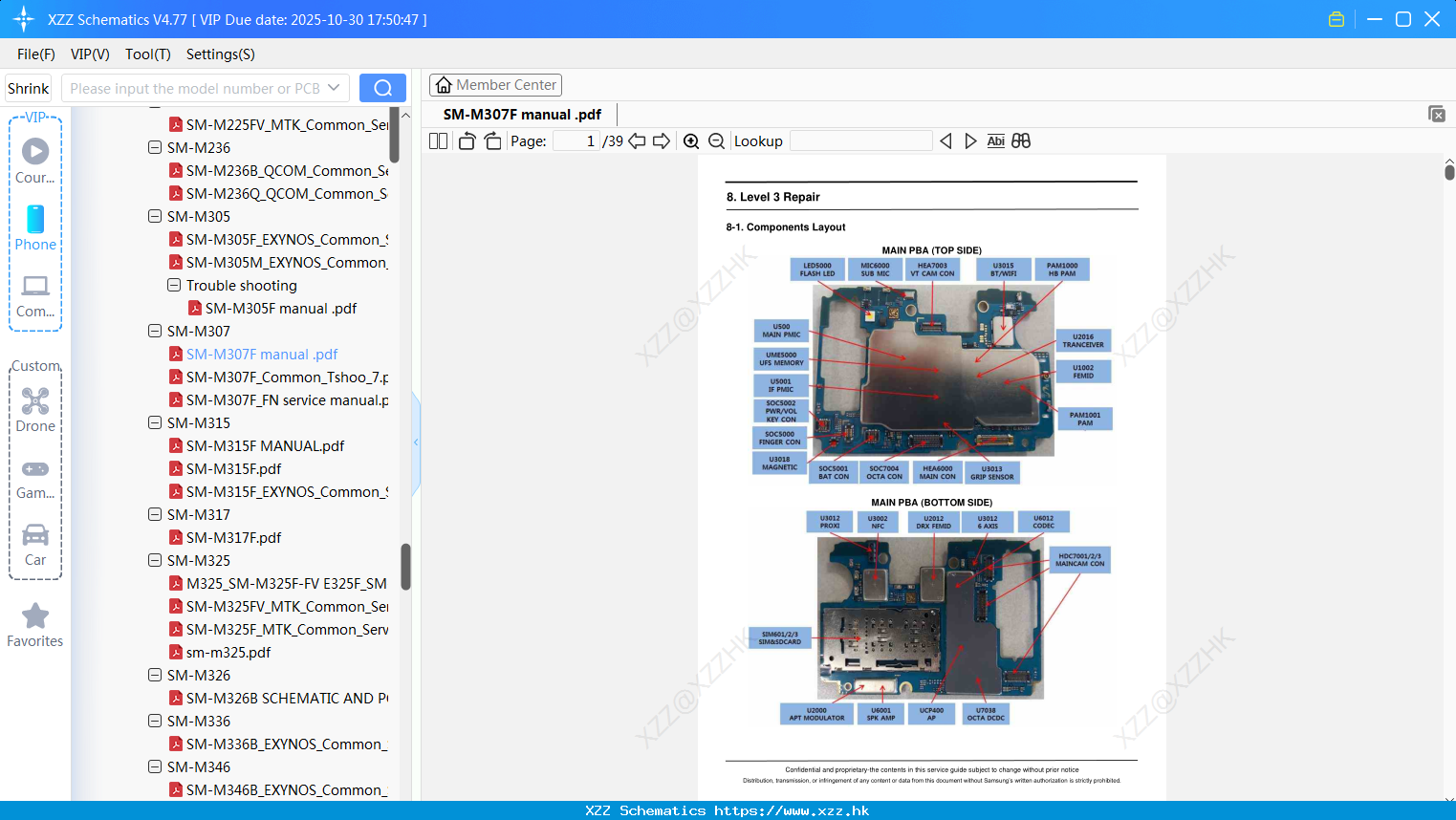
Task: Collapse the SM-M317 tree node
Action: pos(155,514)
